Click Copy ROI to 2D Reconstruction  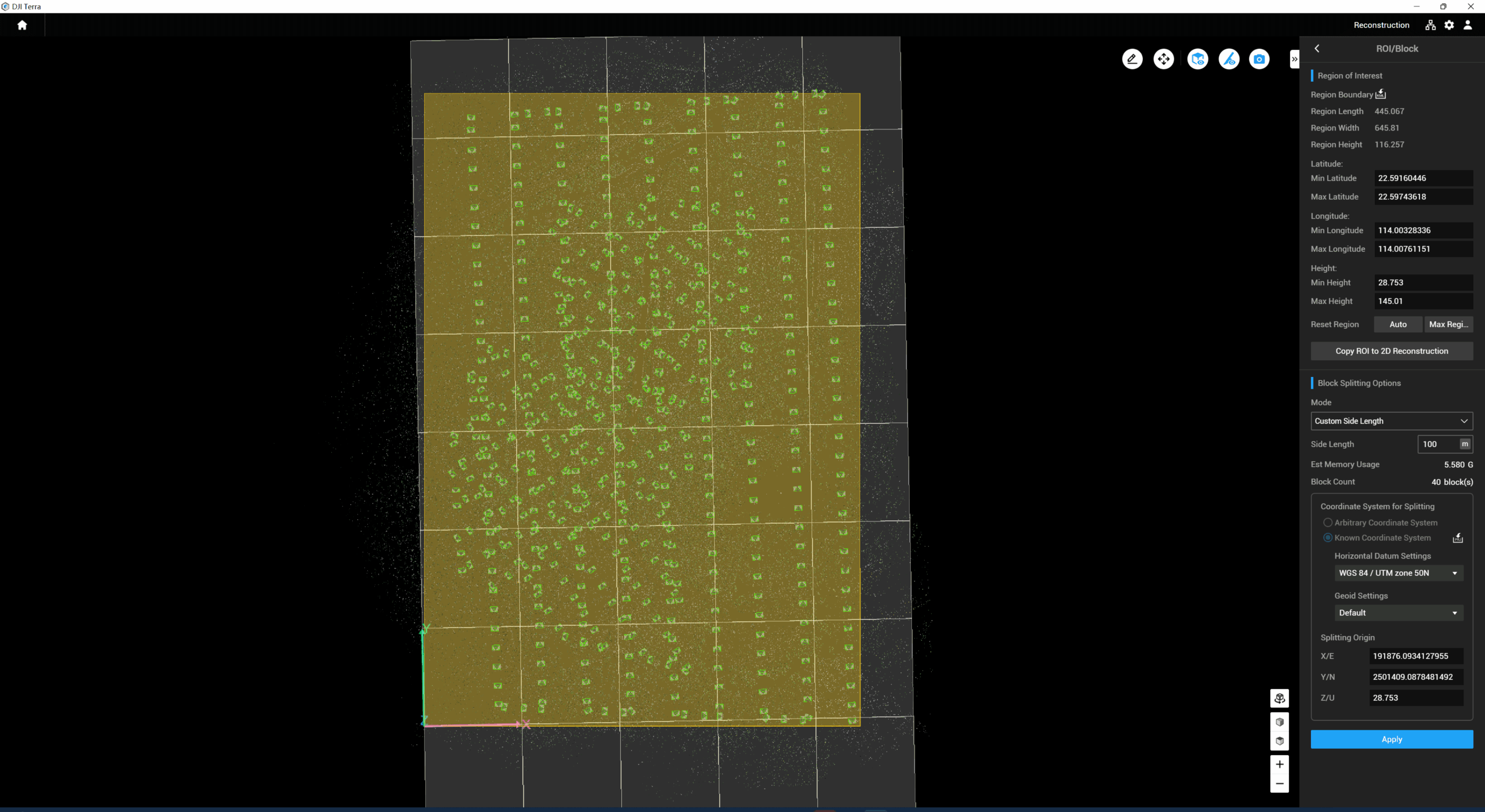[x=1391, y=351]
